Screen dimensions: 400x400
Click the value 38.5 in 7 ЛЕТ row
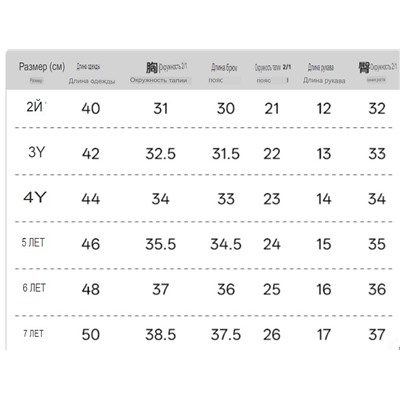point(161,335)
